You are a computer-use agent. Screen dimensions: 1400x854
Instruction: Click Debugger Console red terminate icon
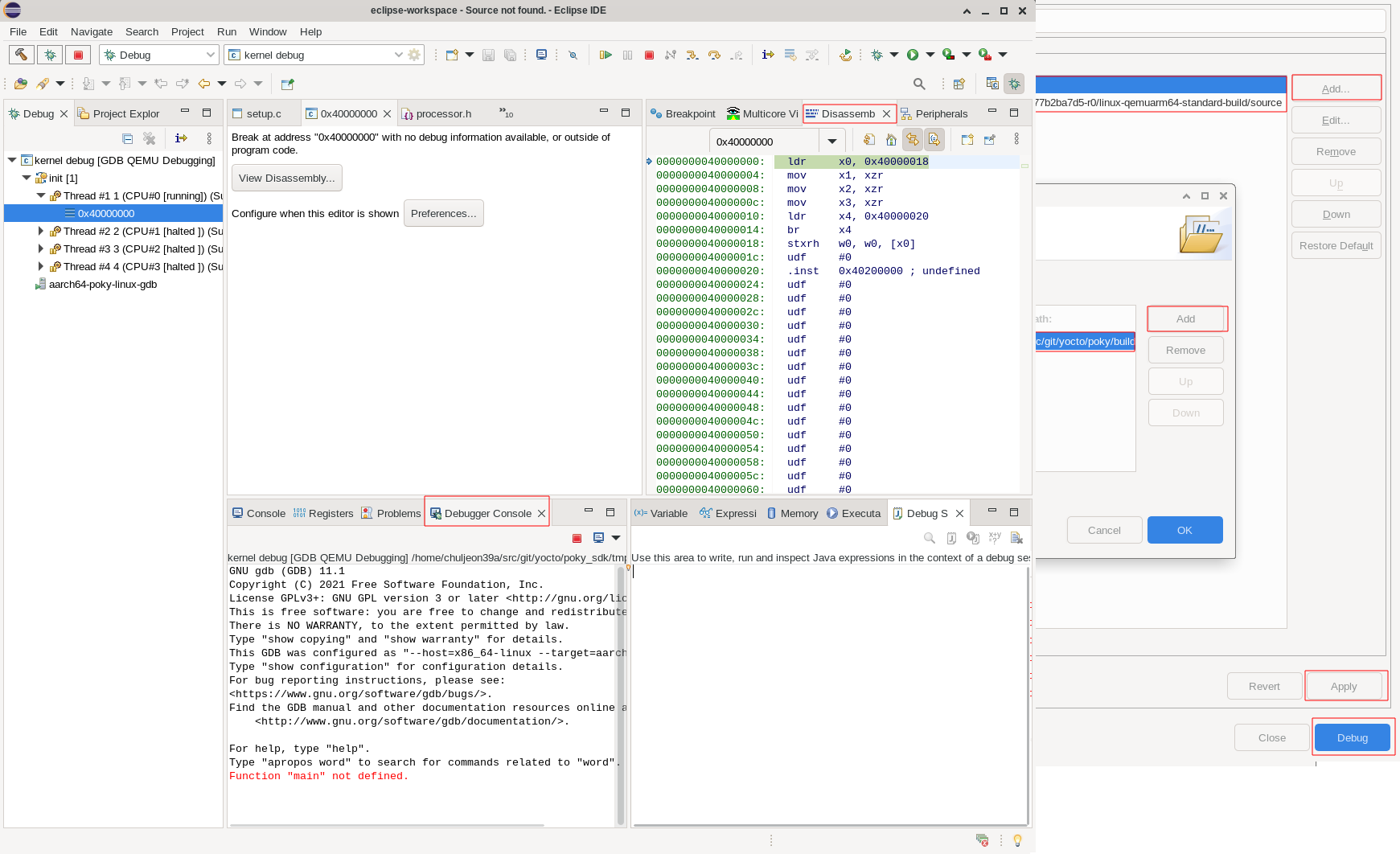tap(577, 538)
